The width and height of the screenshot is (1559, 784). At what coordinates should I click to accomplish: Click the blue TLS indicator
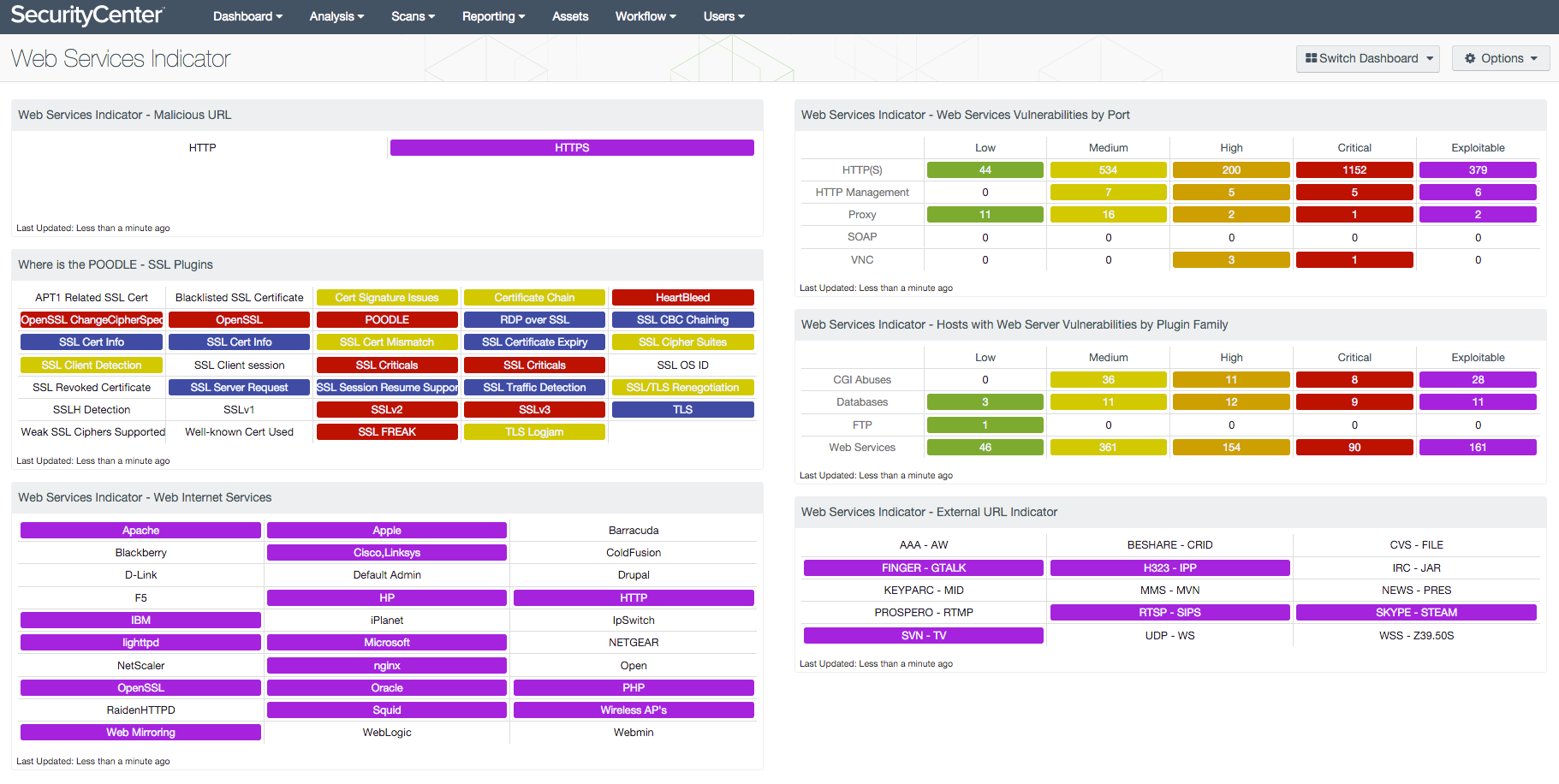click(x=682, y=410)
